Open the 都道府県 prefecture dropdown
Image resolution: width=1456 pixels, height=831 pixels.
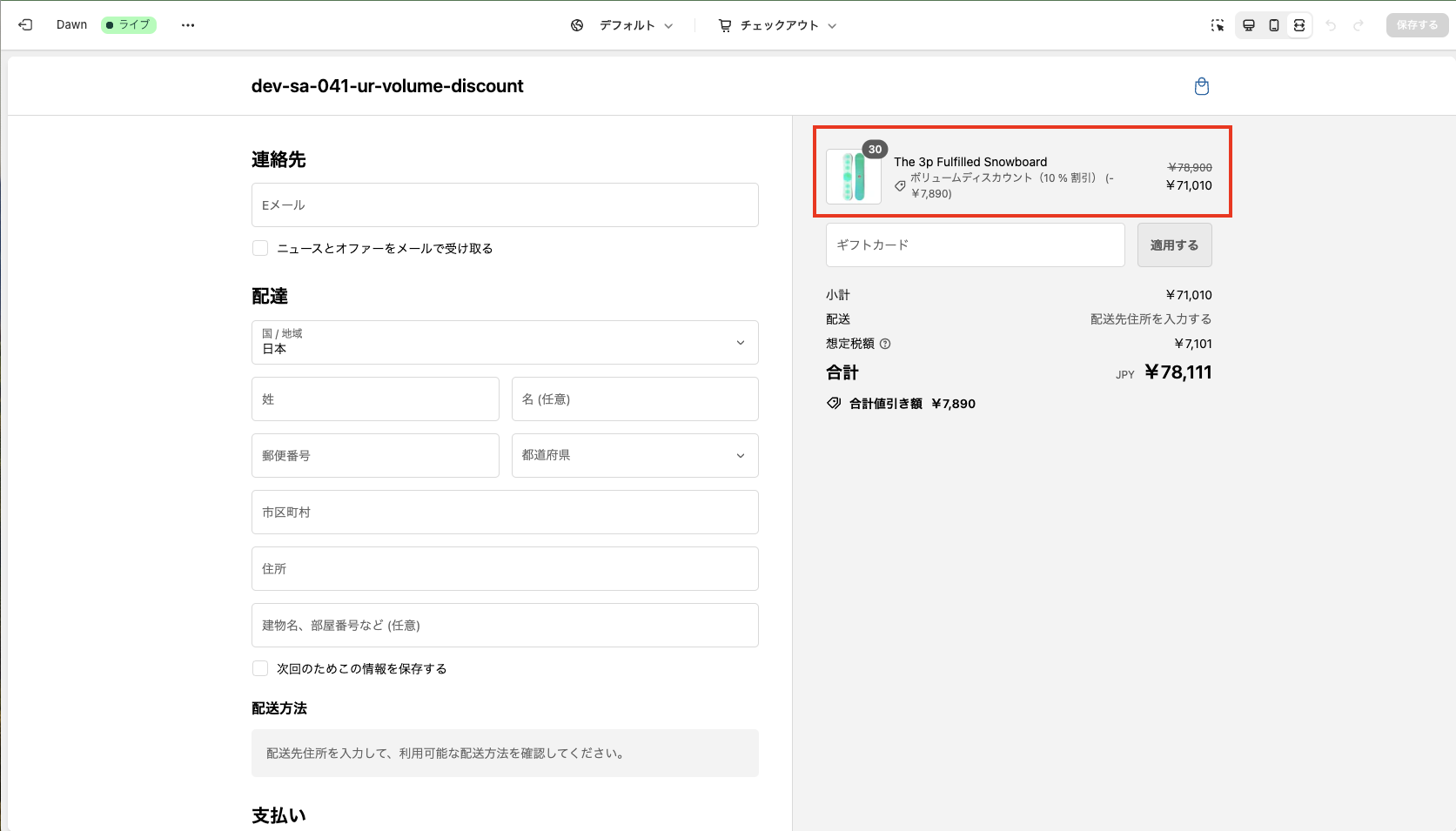tap(634, 455)
